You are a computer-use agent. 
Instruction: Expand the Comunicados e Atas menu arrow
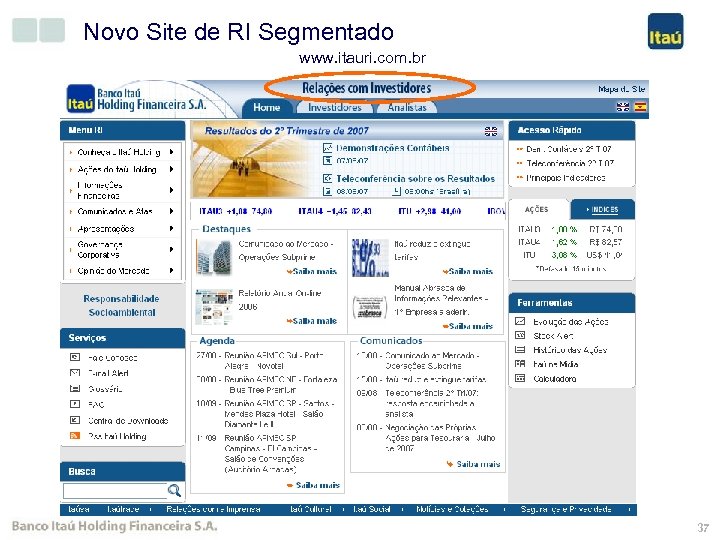pyautogui.click(x=171, y=211)
